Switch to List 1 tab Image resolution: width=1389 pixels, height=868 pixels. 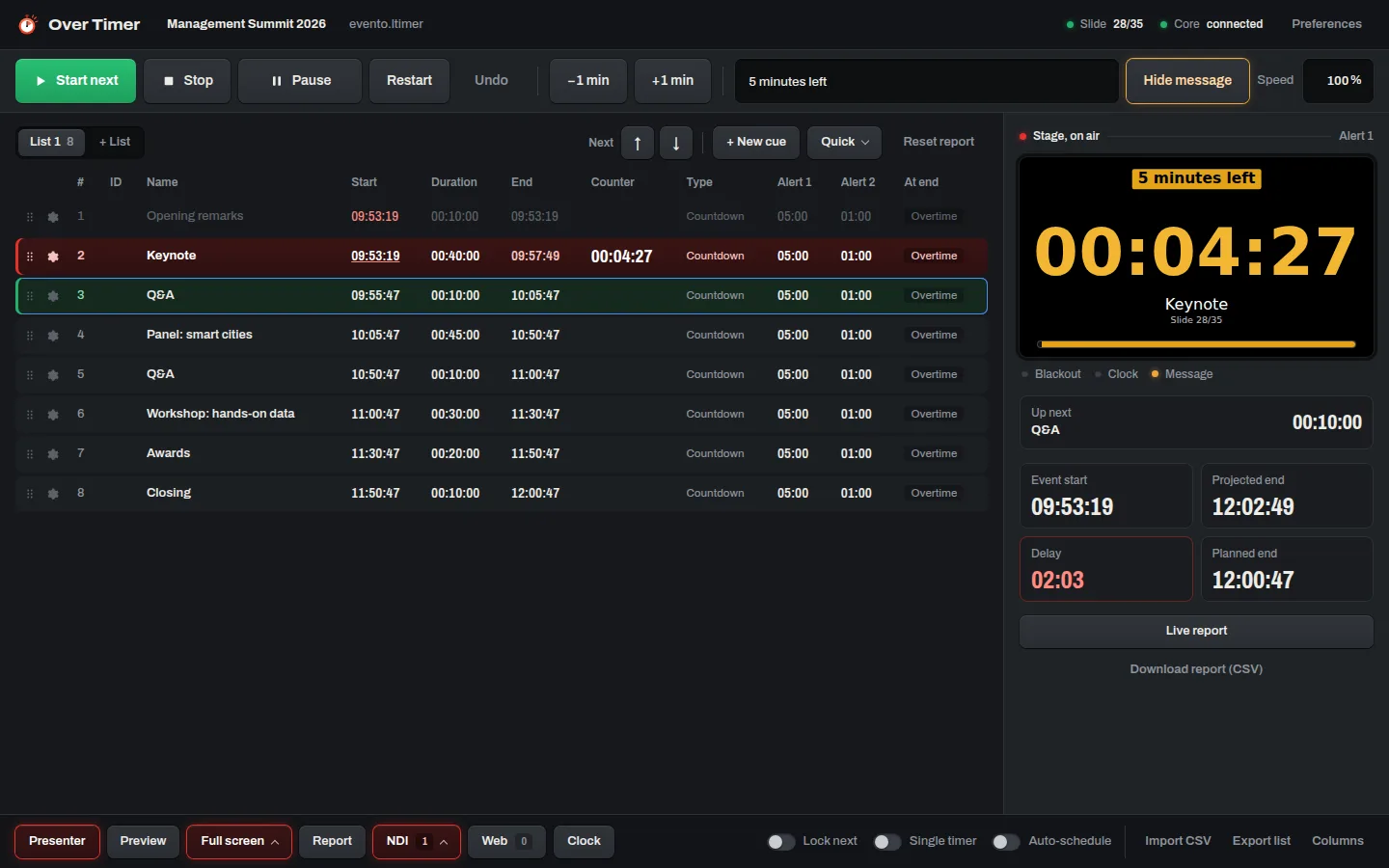coord(51,143)
